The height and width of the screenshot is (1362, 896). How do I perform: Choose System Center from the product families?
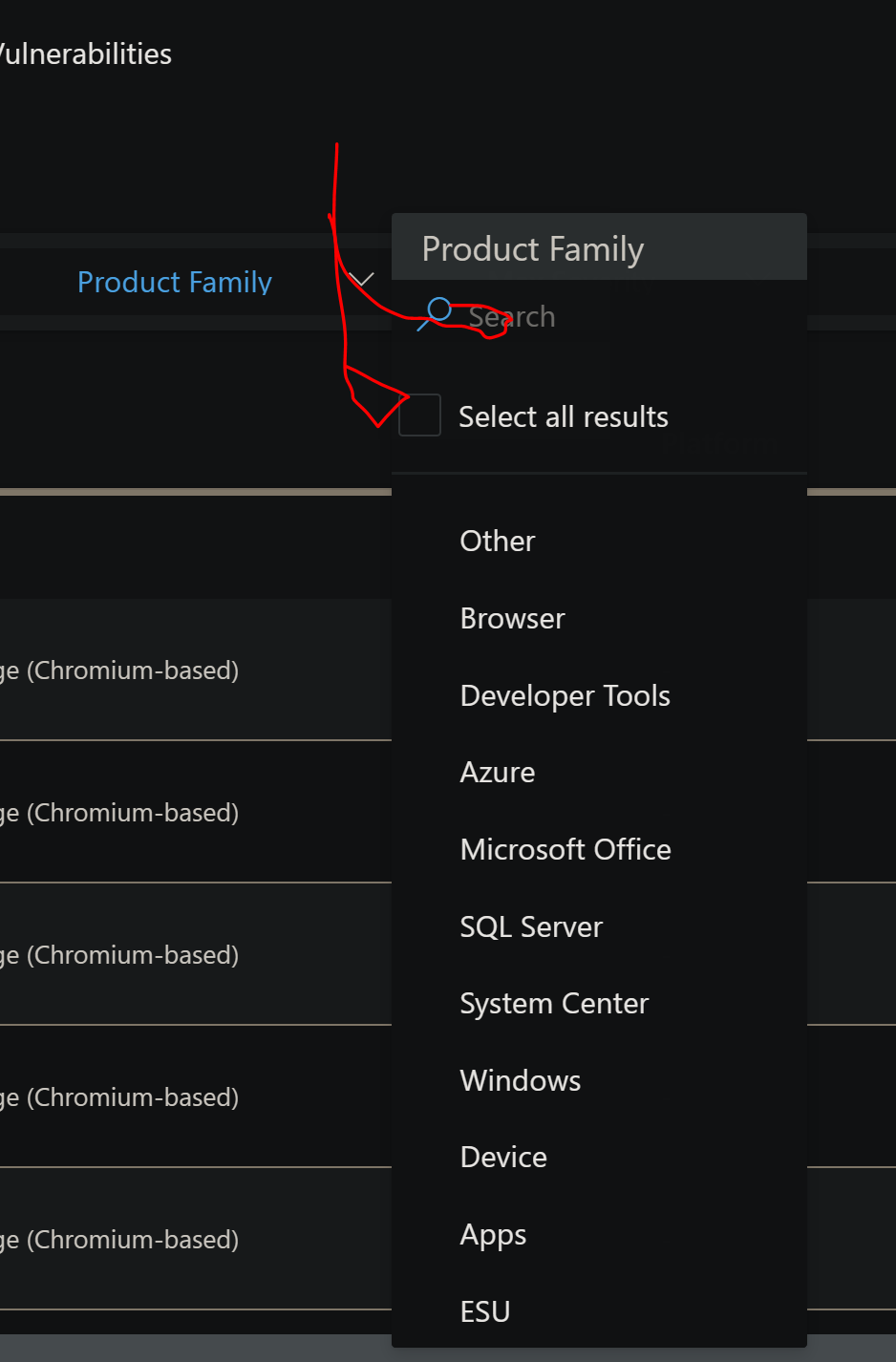[x=554, y=1003]
